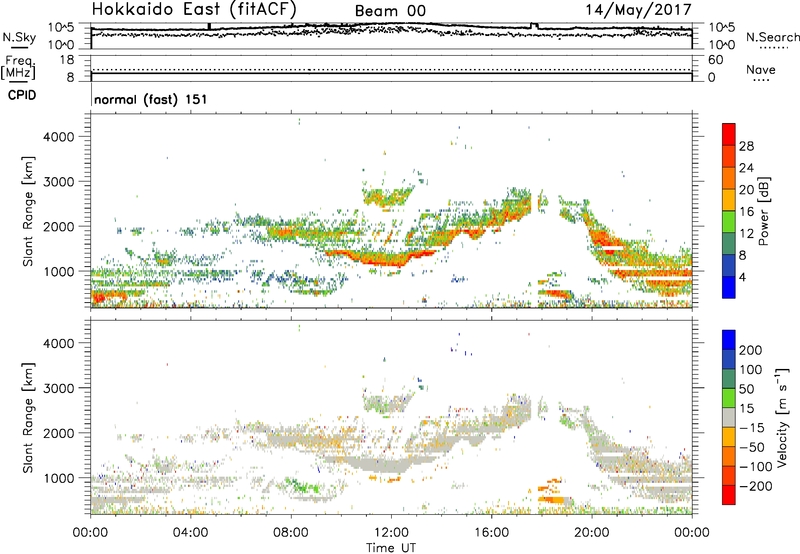Click the "Slant Range [km]" label of power panel
The height and width of the screenshot is (554, 800).
pyautogui.click(x=28, y=211)
